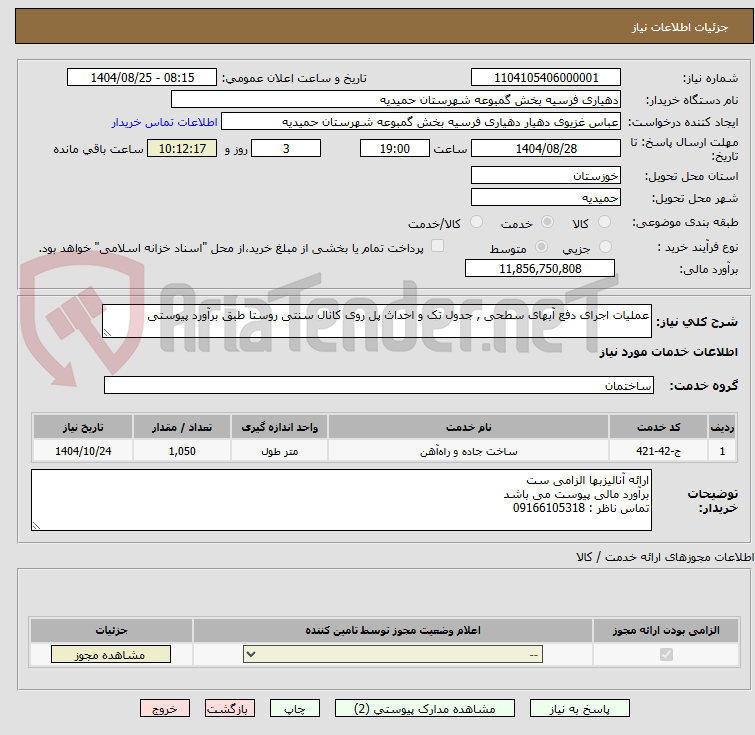The height and width of the screenshot is (735, 755).
Task: Click the need date cell 1404/10/24
Action: coord(83,451)
